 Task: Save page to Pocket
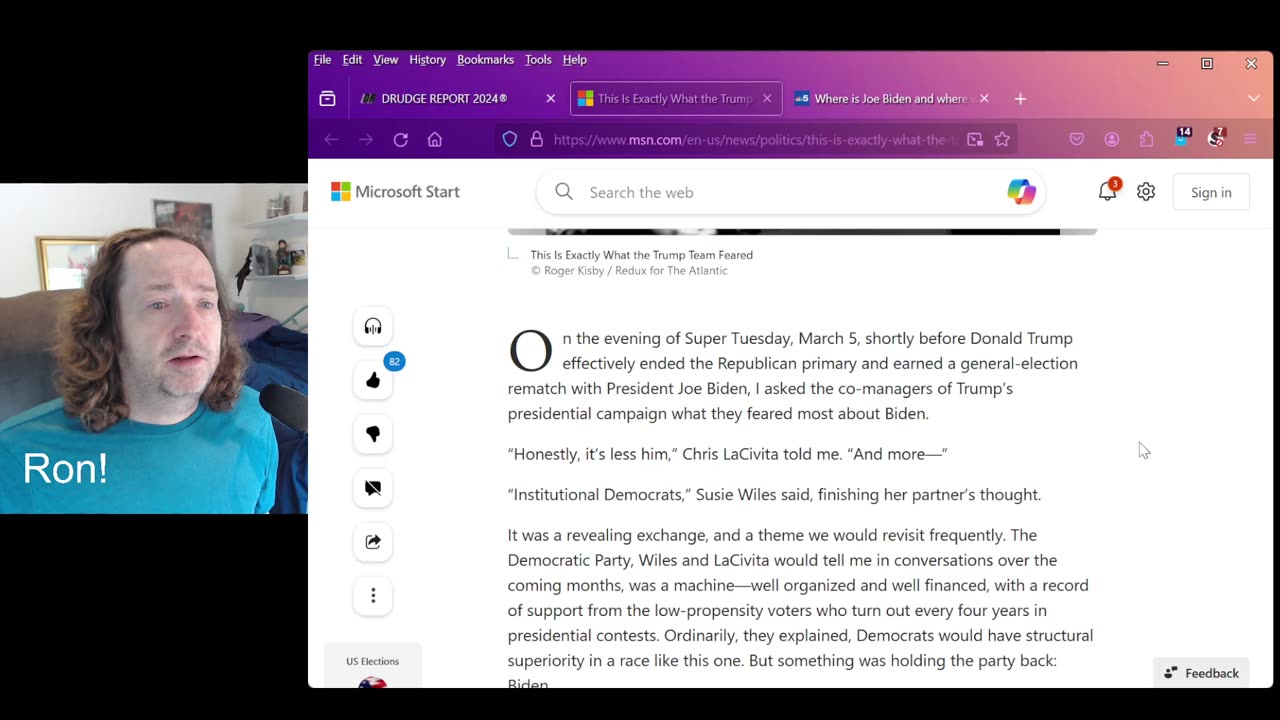click(x=1077, y=140)
